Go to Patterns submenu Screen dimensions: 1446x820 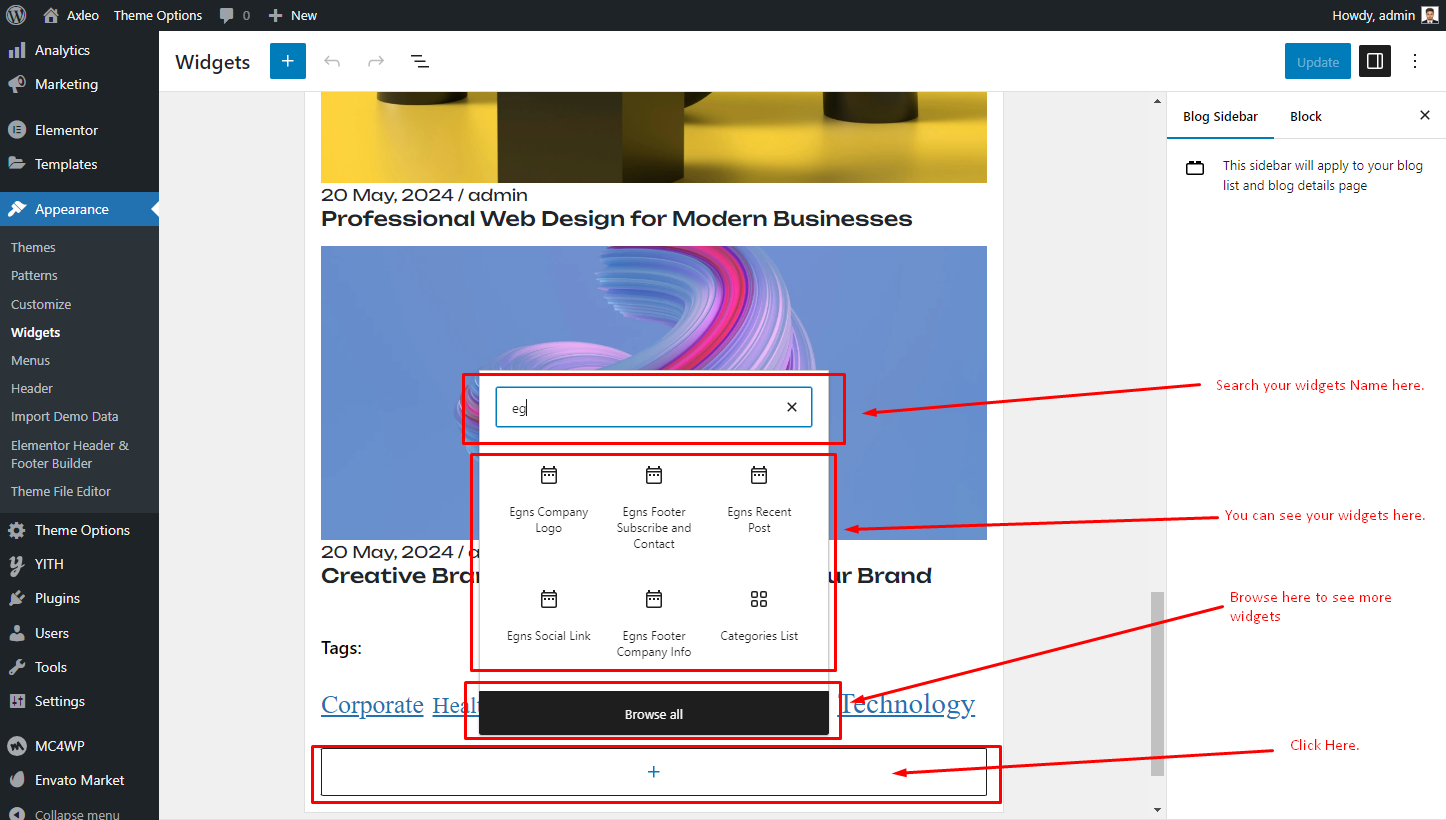pyautogui.click(x=34, y=275)
